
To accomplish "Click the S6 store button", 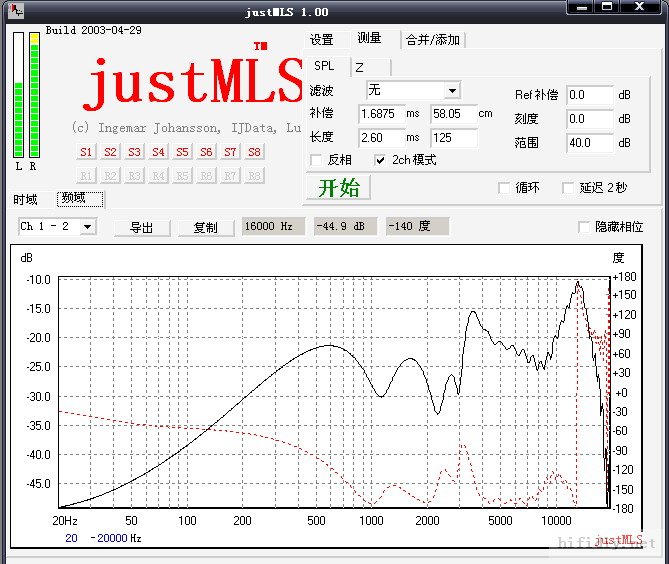I will coord(206,152).
